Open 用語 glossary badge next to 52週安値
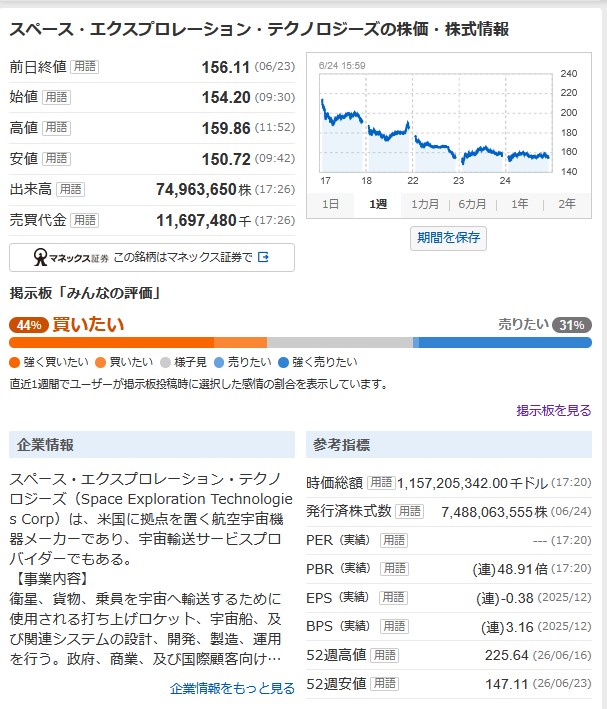The image size is (607, 709). [x=384, y=684]
